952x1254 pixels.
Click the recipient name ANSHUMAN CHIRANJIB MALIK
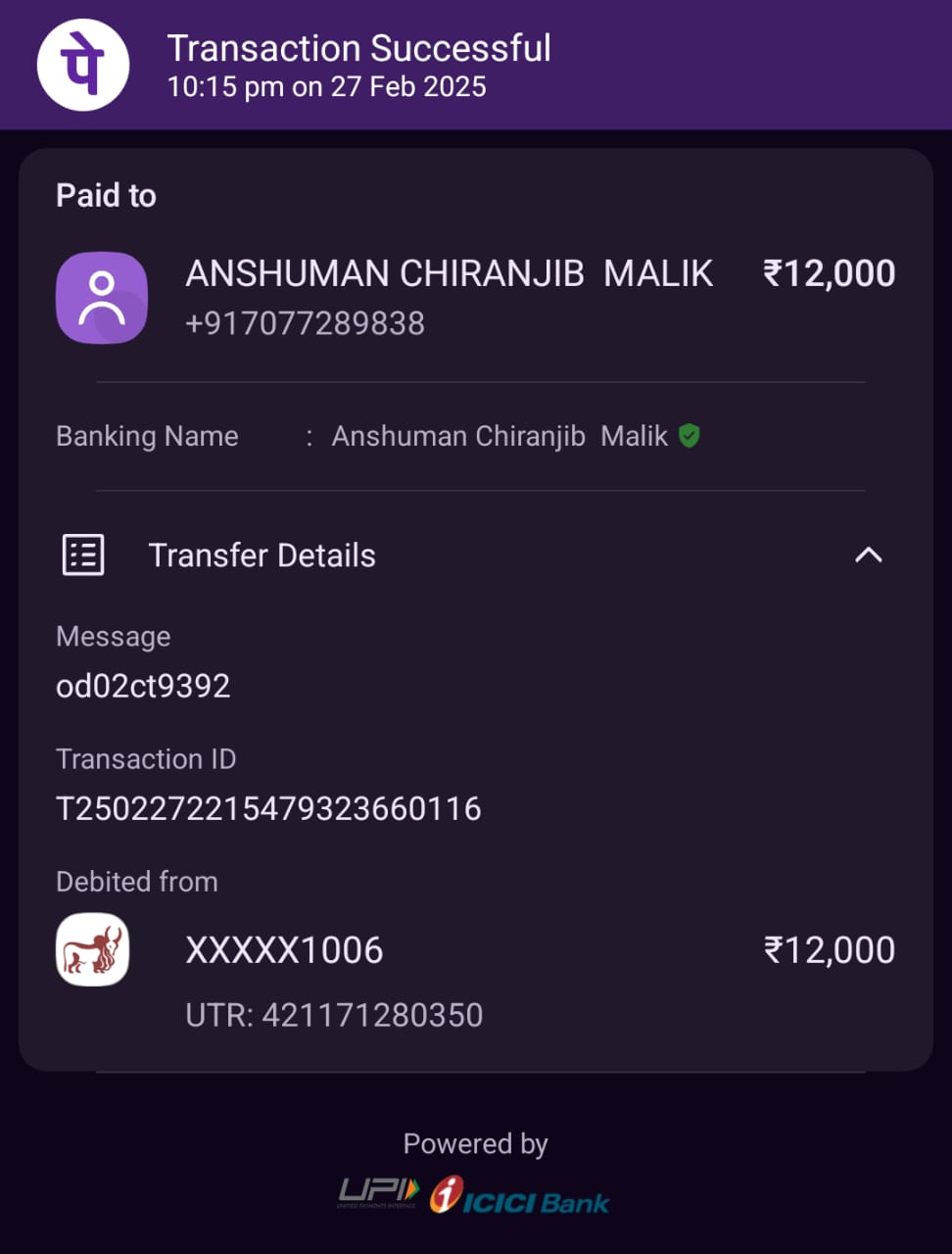[x=450, y=273]
